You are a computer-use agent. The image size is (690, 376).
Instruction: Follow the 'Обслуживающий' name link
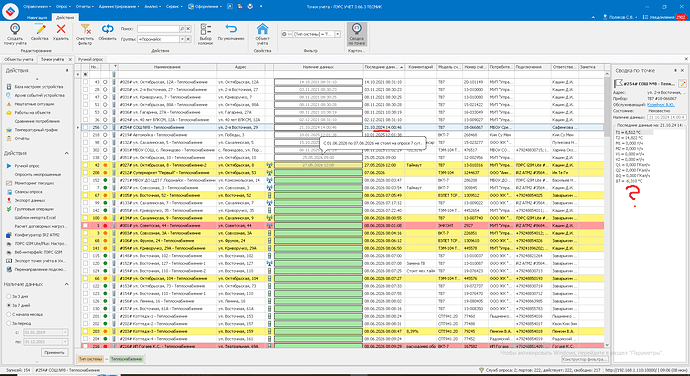coord(661,105)
